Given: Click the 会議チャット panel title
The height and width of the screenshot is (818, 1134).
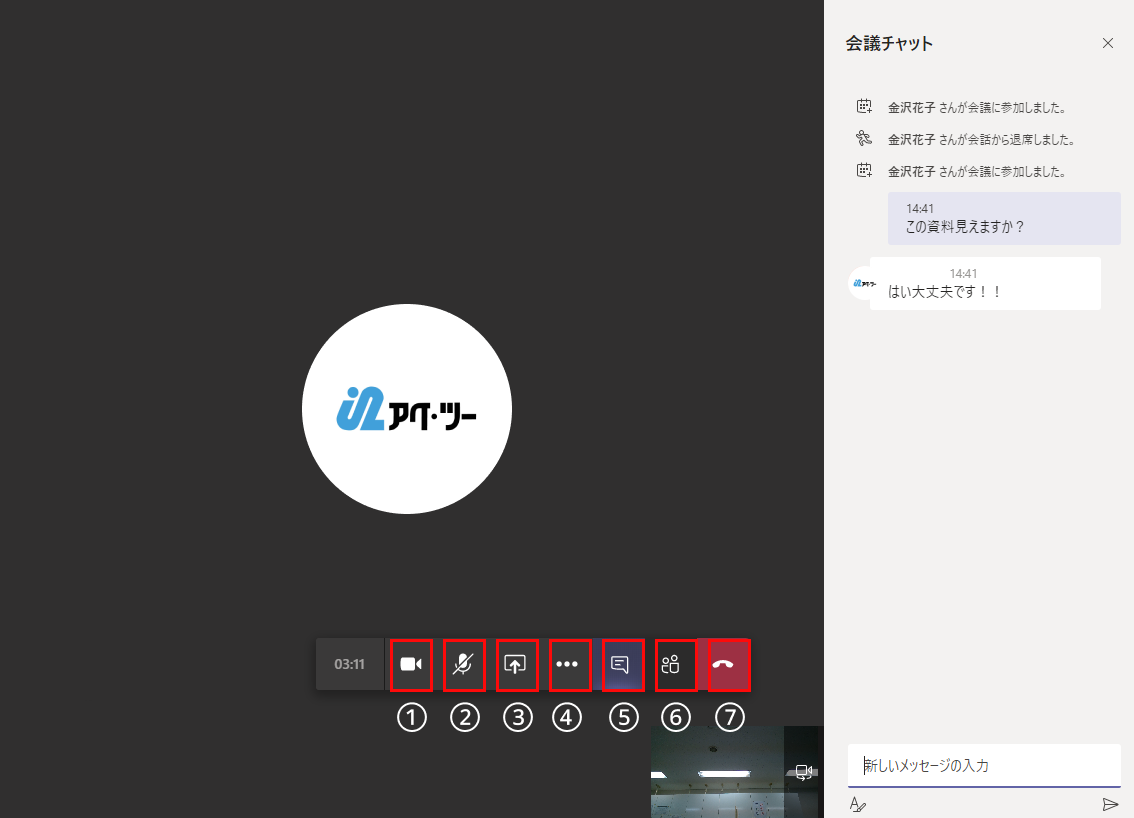Looking at the screenshot, I should pyautogui.click(x=889, y=43).
